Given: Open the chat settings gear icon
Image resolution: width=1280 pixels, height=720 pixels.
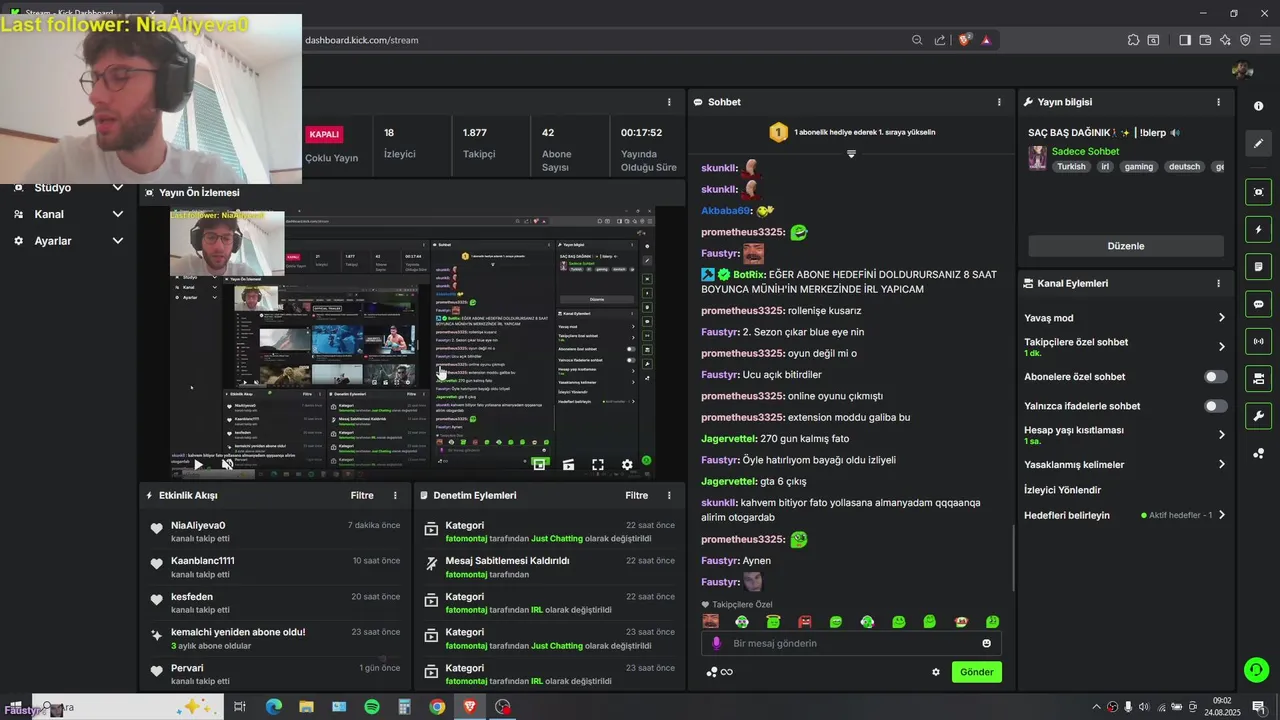Looking at the screenshot, I should point(936,672).
